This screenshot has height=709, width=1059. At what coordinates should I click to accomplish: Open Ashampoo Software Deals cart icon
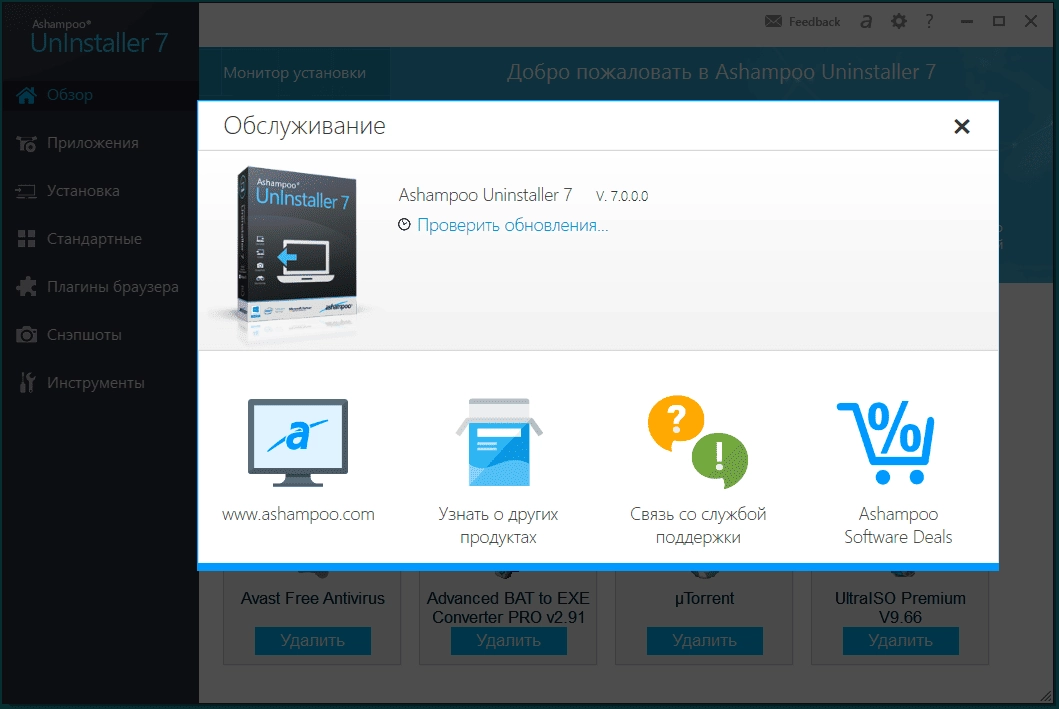click(x=886, y=443)
